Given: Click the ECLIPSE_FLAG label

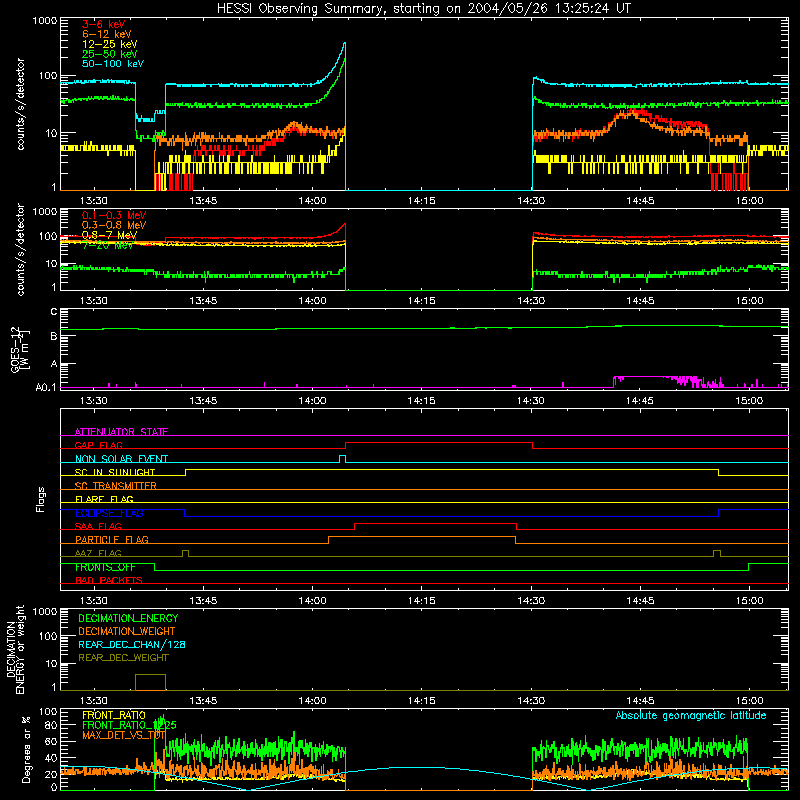Looking at the screenshot, I should pyautogui.click(x=109, y=513).
